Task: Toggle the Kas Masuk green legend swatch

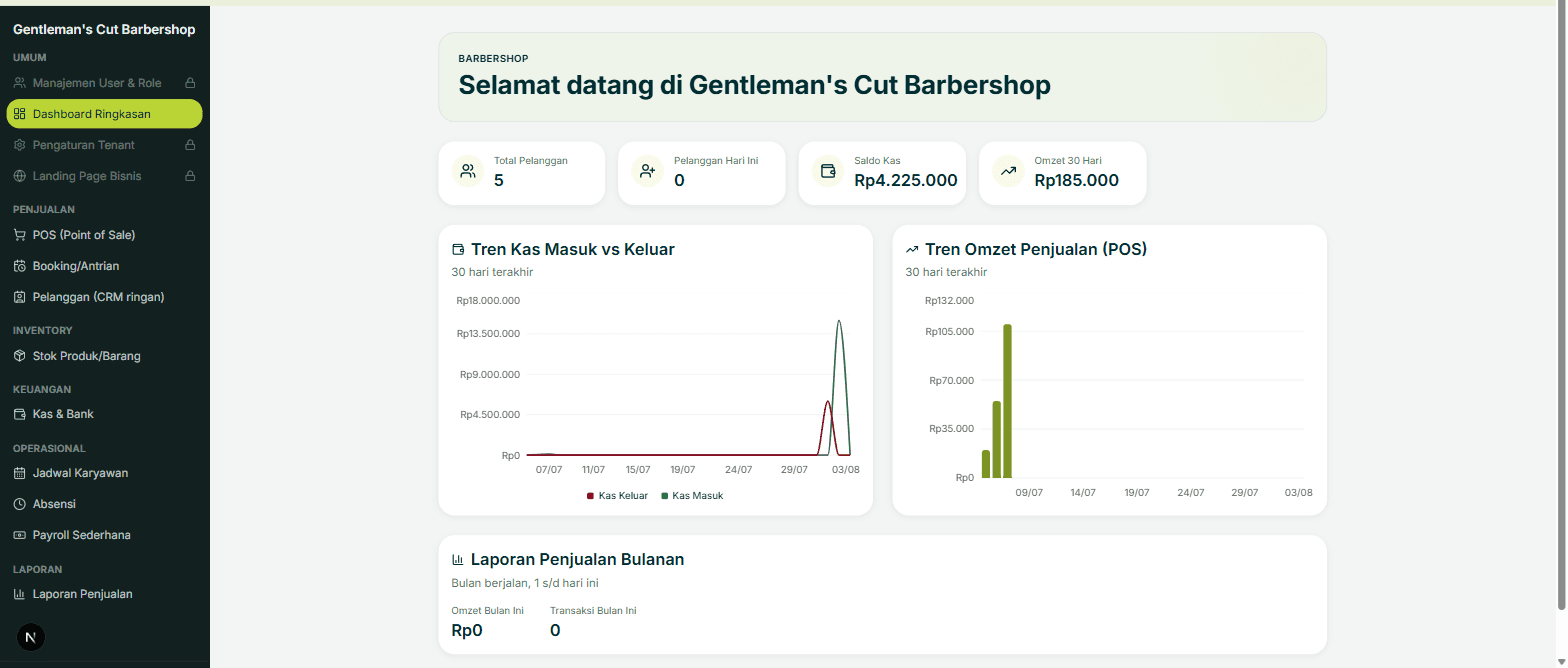Action: pyautogui.click(x=664, y=496)
